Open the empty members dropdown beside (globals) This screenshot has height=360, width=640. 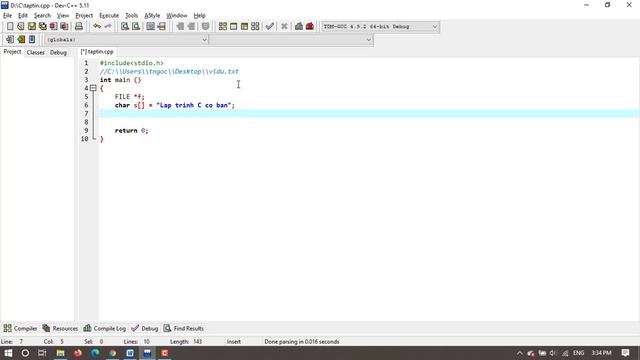click(x=291, y=40)
